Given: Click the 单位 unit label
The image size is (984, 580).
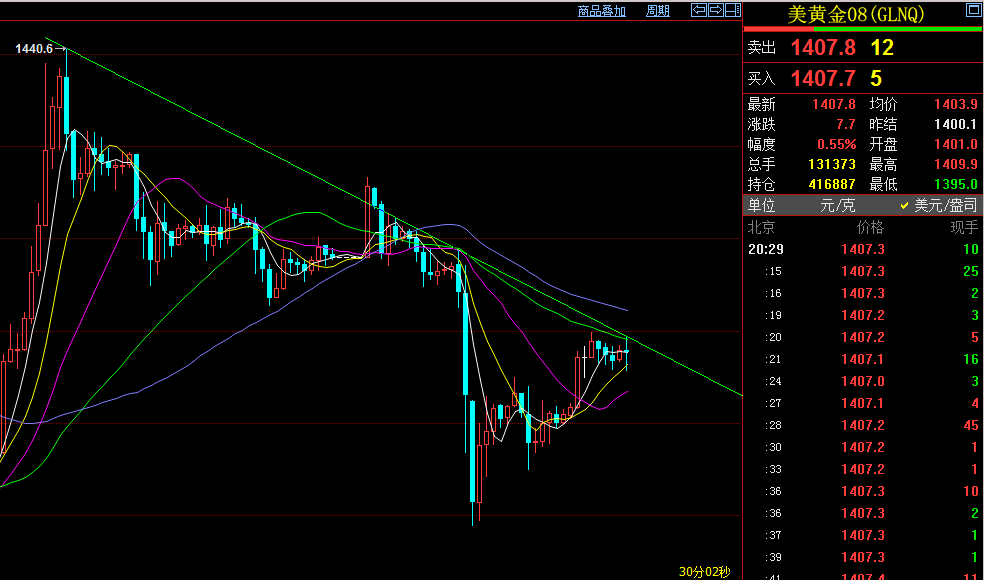Looking at the screenshot, I should 761,205.
